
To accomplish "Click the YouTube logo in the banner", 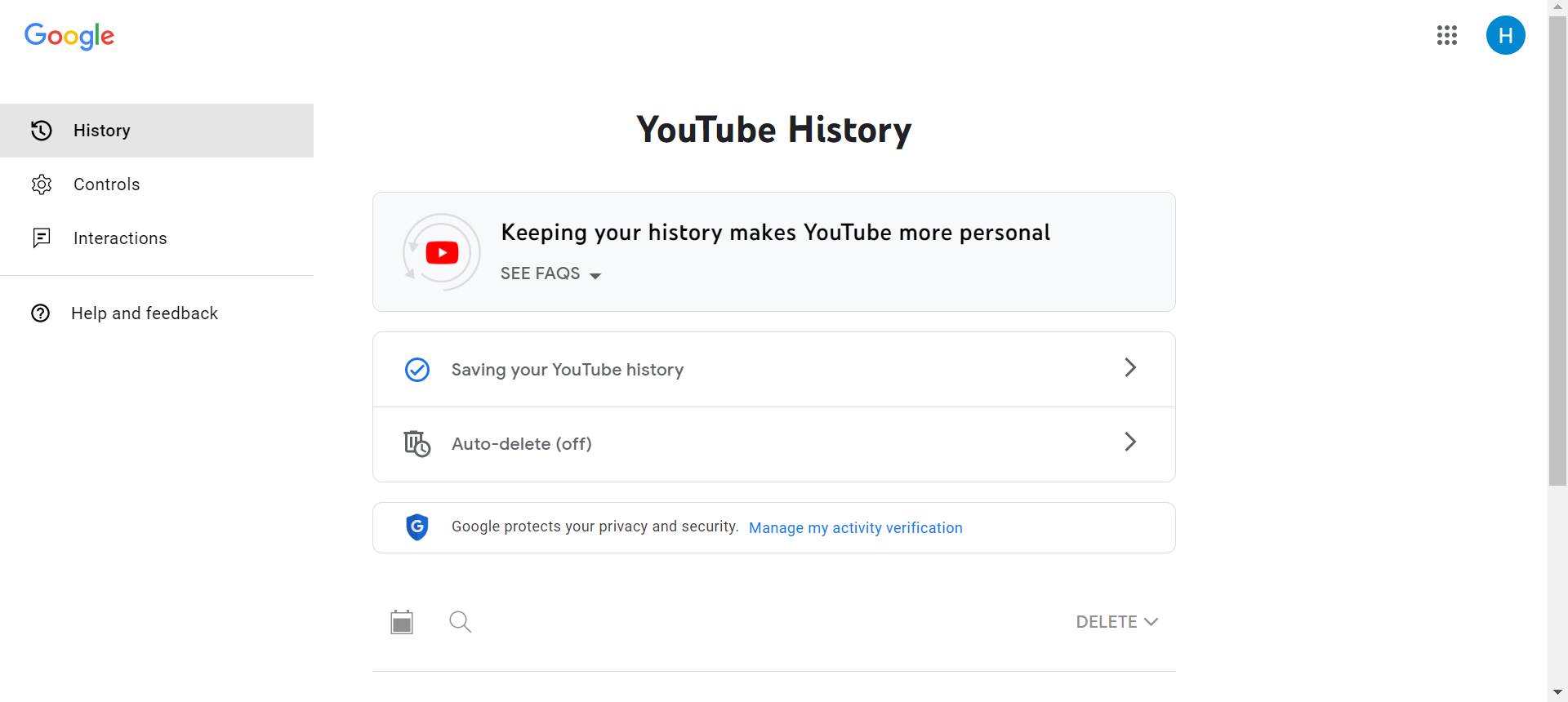I will [442, 252].
